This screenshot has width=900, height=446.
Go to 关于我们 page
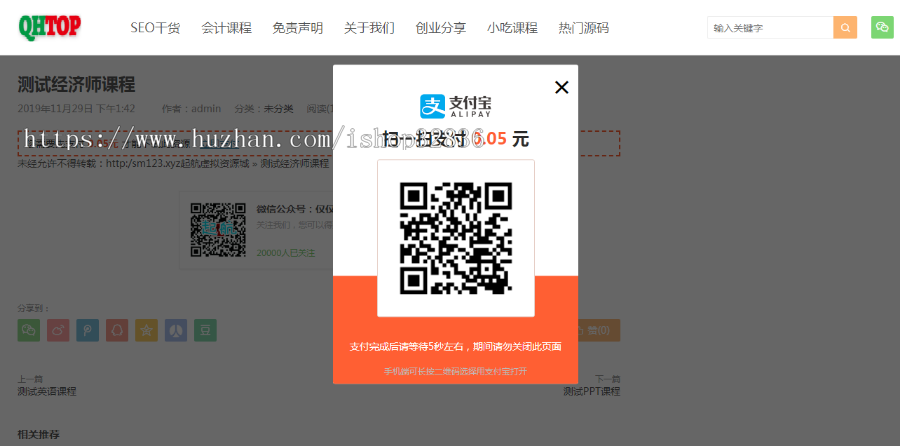click(x=369, y=28)
